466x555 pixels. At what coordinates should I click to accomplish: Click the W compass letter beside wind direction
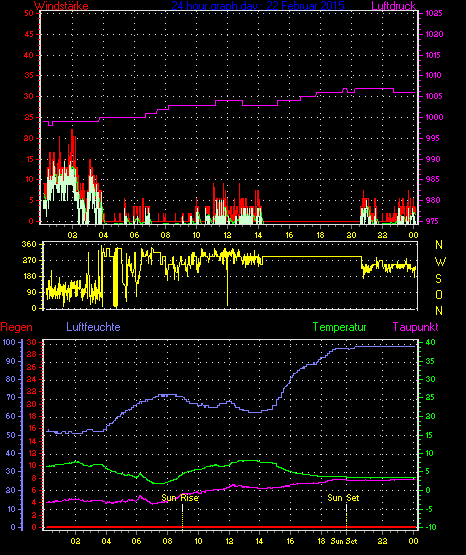440,262
